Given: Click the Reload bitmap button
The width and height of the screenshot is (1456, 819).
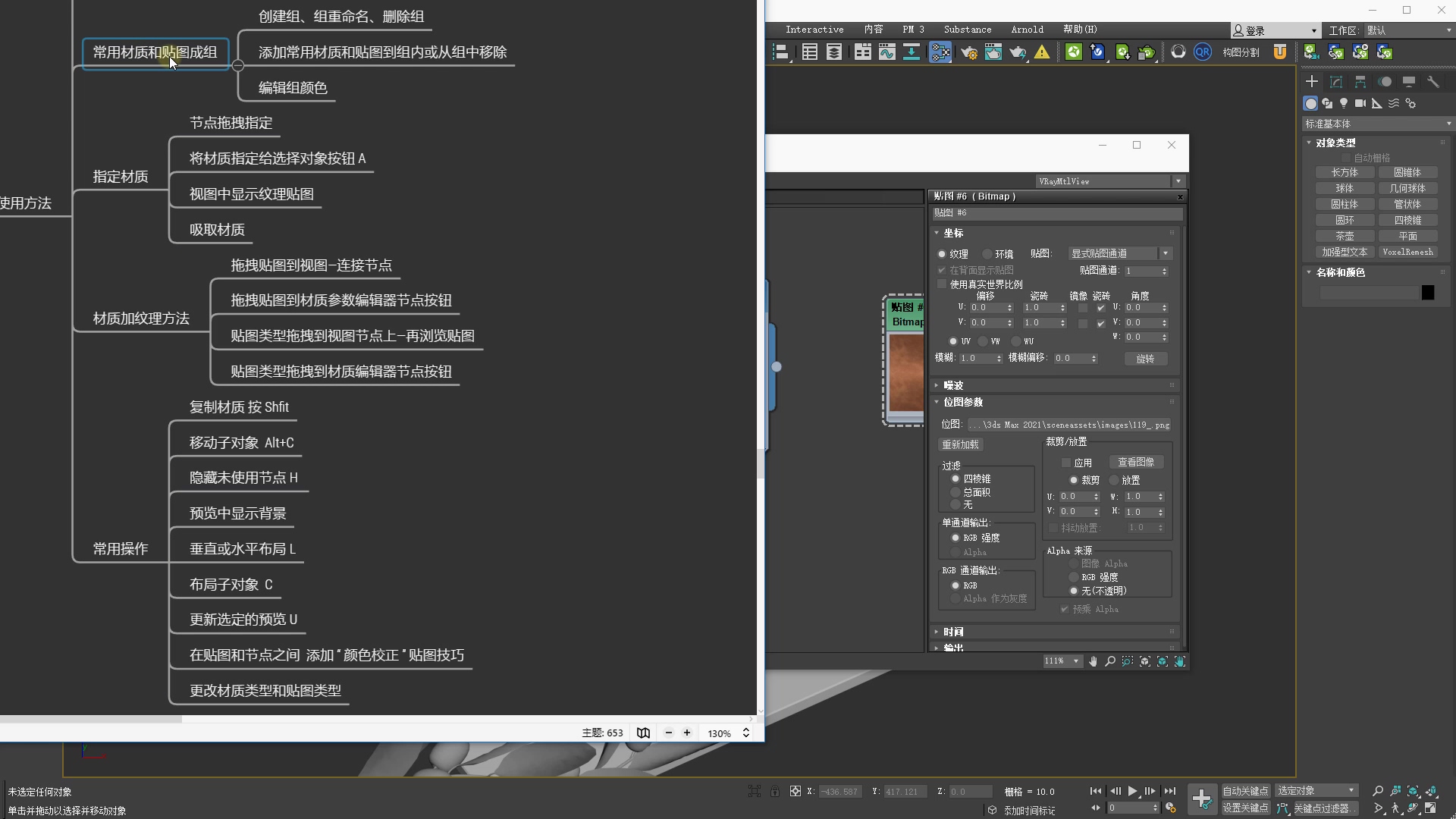Looking at the screenshot, I should point(960,445).
